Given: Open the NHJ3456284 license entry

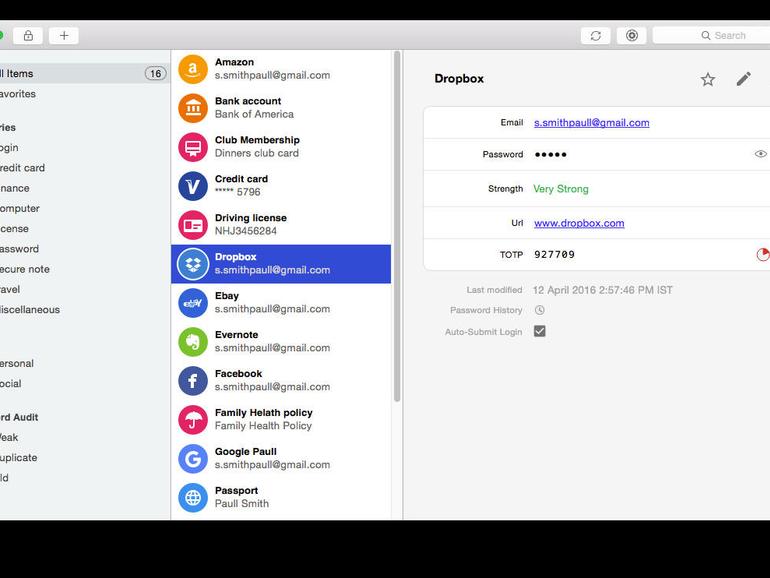Looking at the screenshot, I should tap(246, 231).
